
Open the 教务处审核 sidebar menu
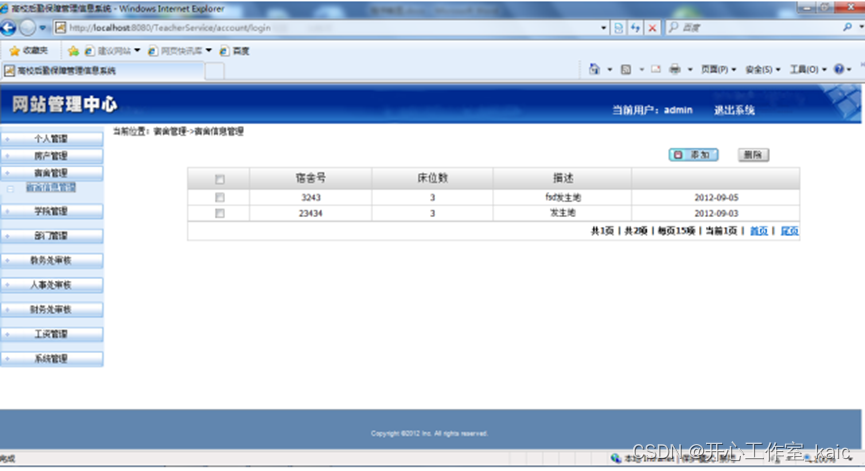51,260
